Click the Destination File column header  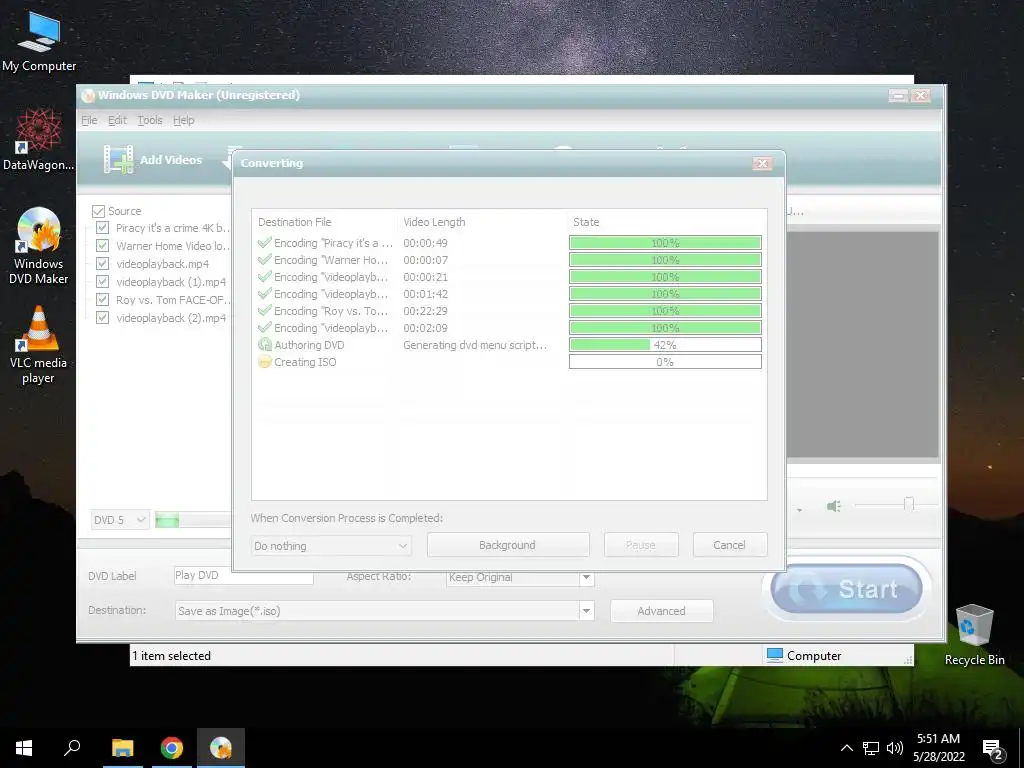(x=295, y=222)
